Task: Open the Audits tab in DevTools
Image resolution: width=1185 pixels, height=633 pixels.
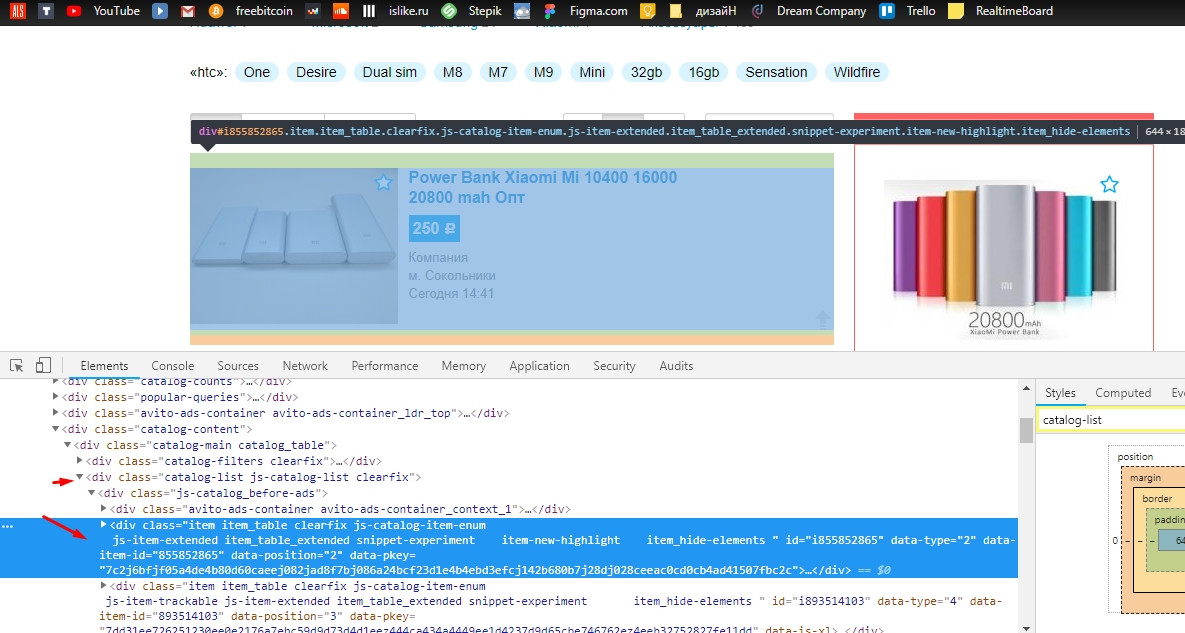Action: click(676, 366)
